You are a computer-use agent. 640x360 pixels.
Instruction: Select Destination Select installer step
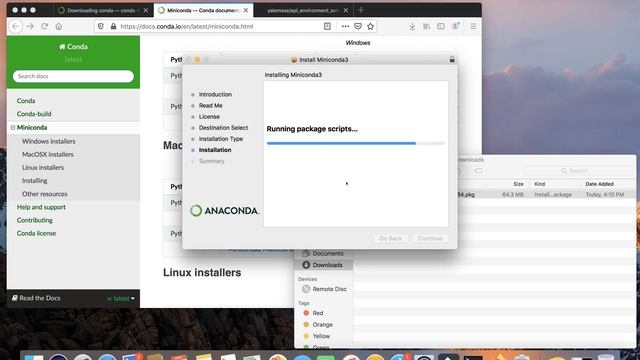tap(223, 128)
